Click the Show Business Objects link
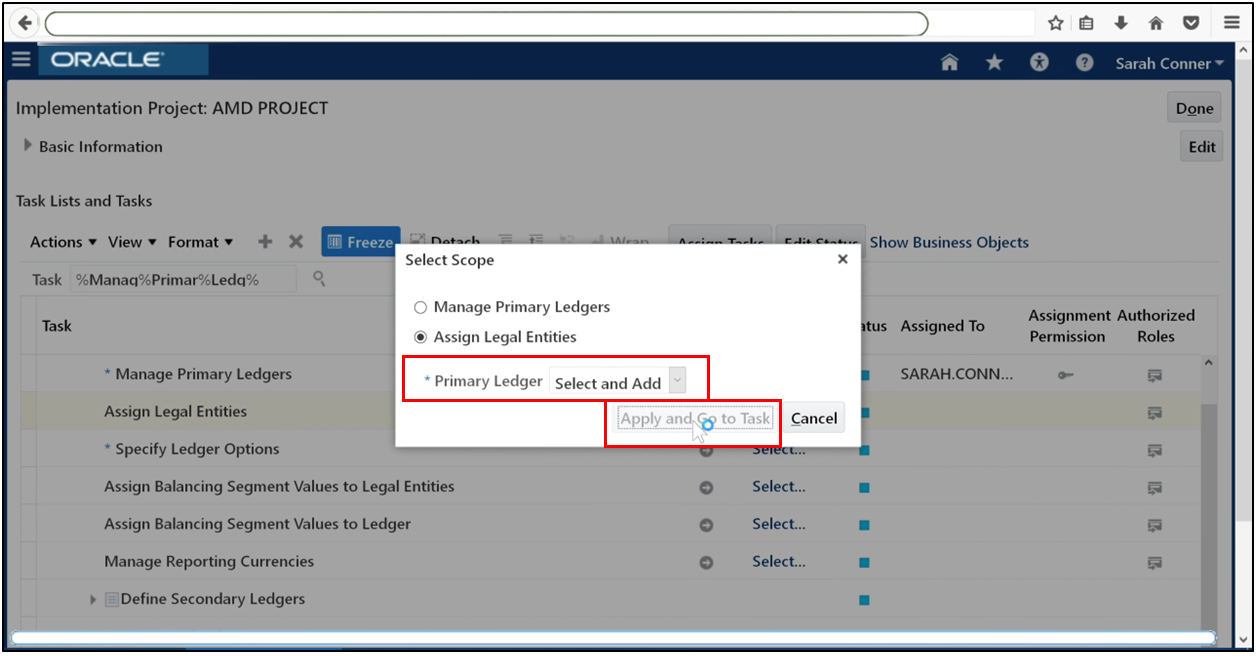 point(948,241)
